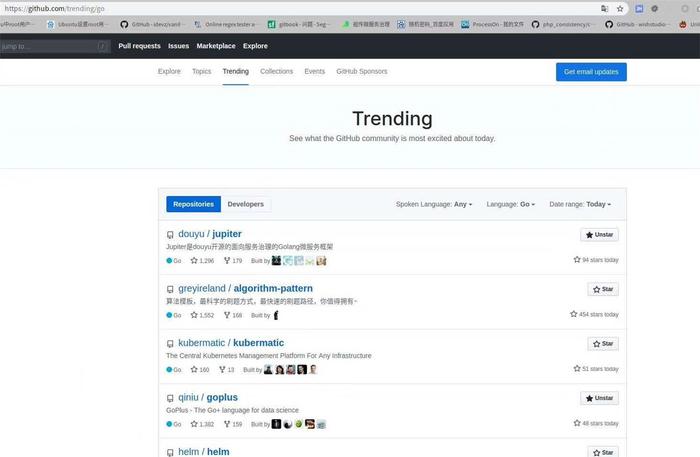
Task: Star the helm/helm repository
Action: (x=603, y=452)
